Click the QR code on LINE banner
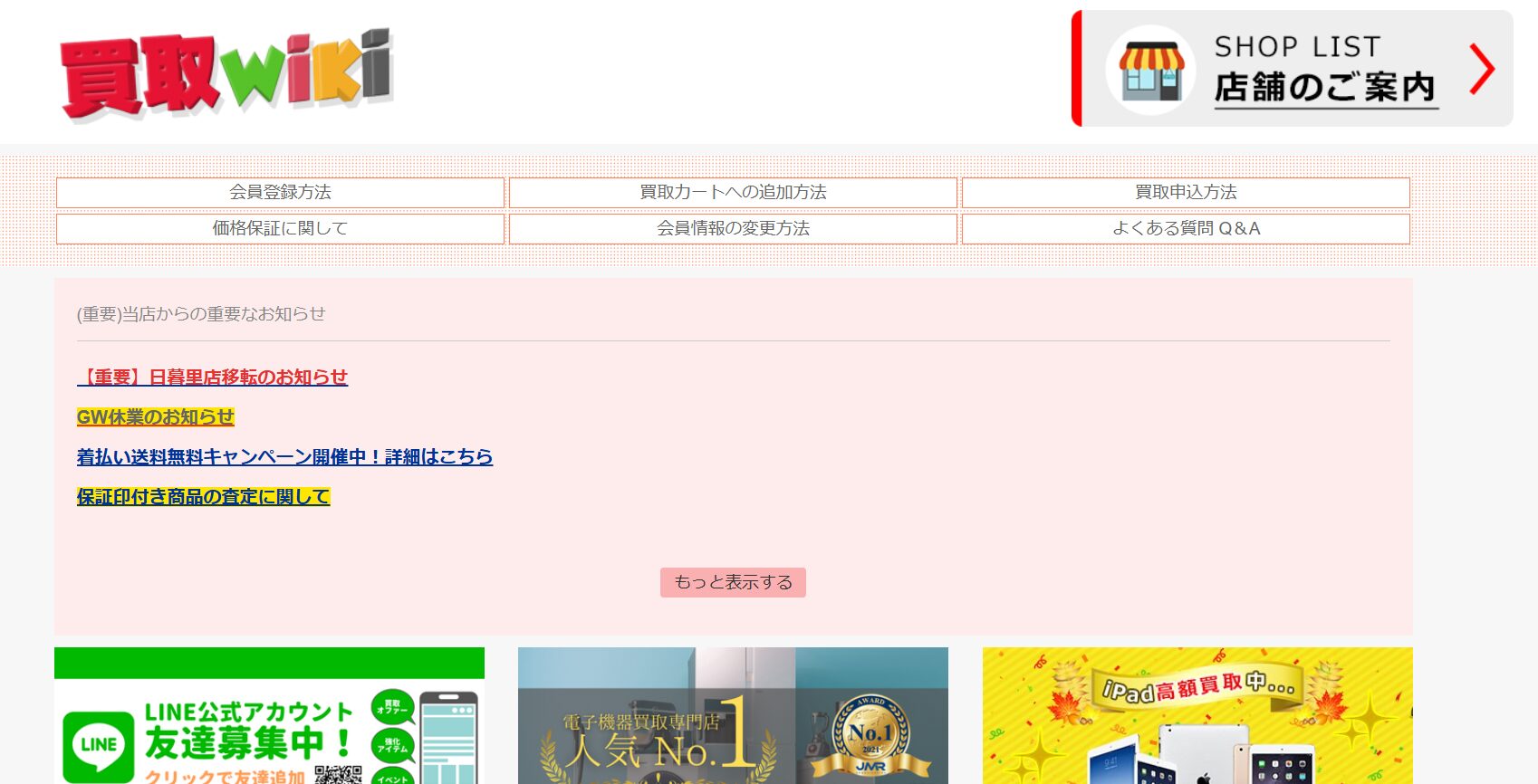The image size is (1538, 784). click(x=339, y=774)
